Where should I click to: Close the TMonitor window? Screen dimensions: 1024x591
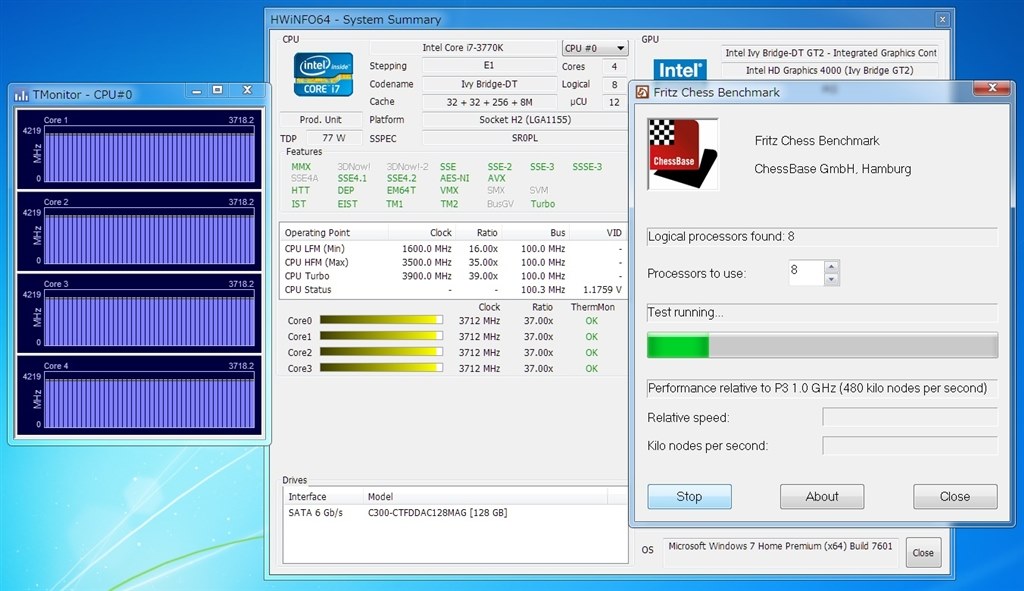(247, 90)
